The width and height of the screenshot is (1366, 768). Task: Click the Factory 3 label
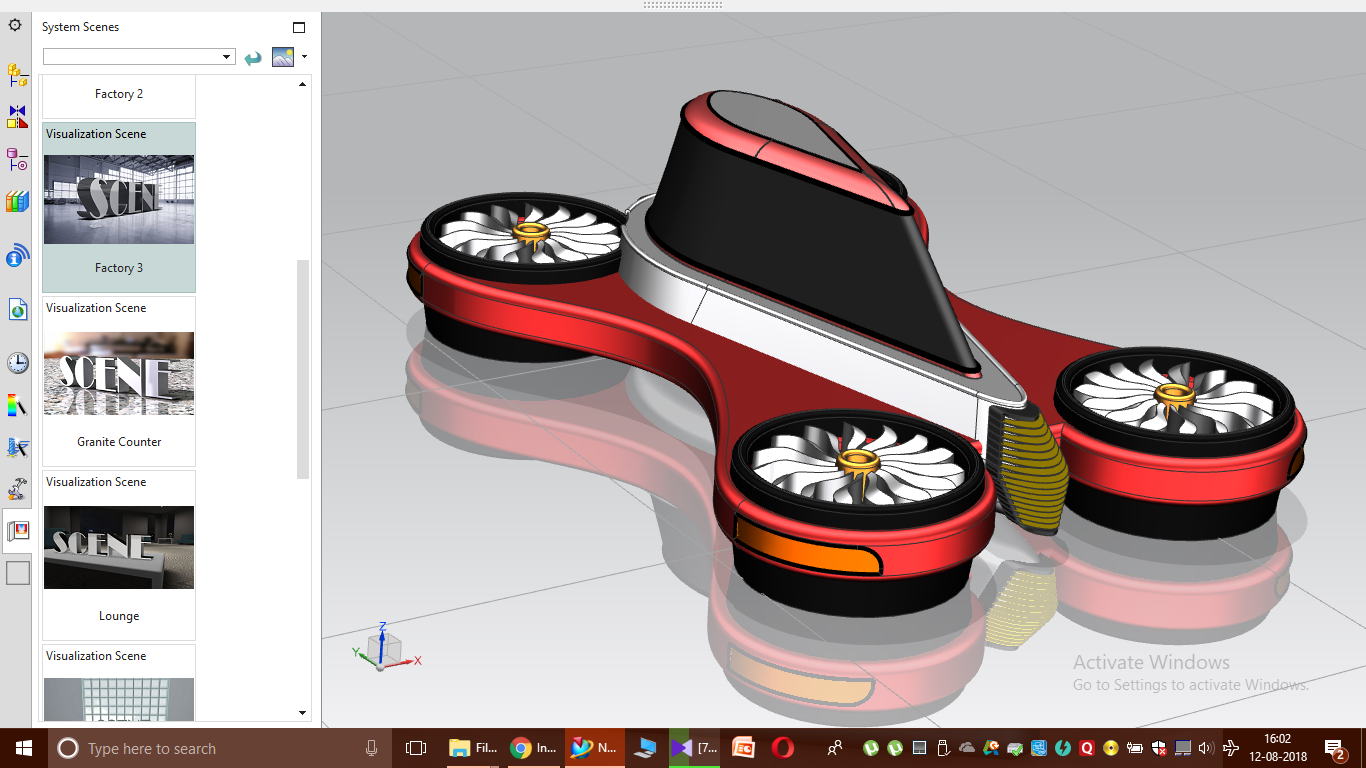(x=119, y=268)
